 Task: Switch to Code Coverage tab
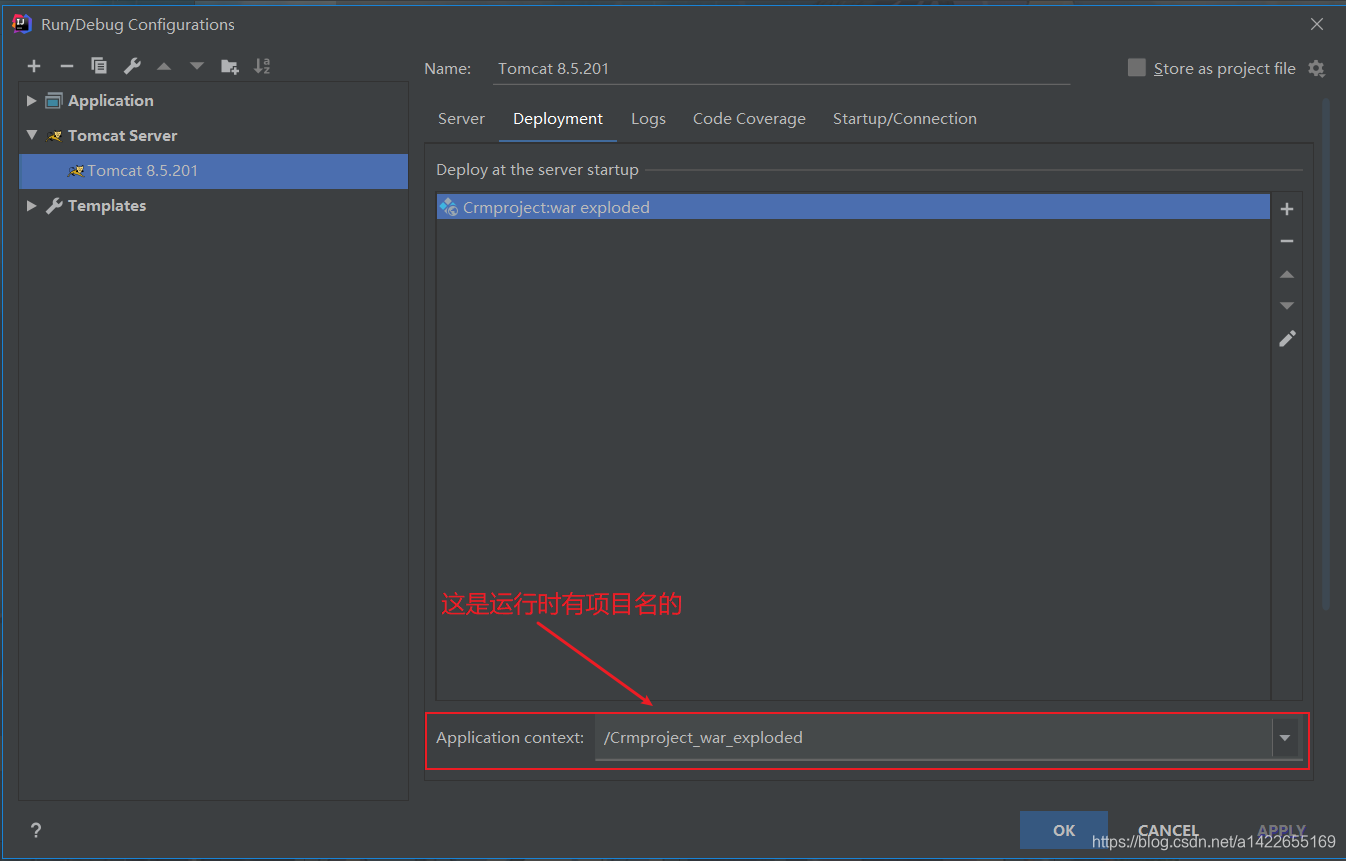749,119
